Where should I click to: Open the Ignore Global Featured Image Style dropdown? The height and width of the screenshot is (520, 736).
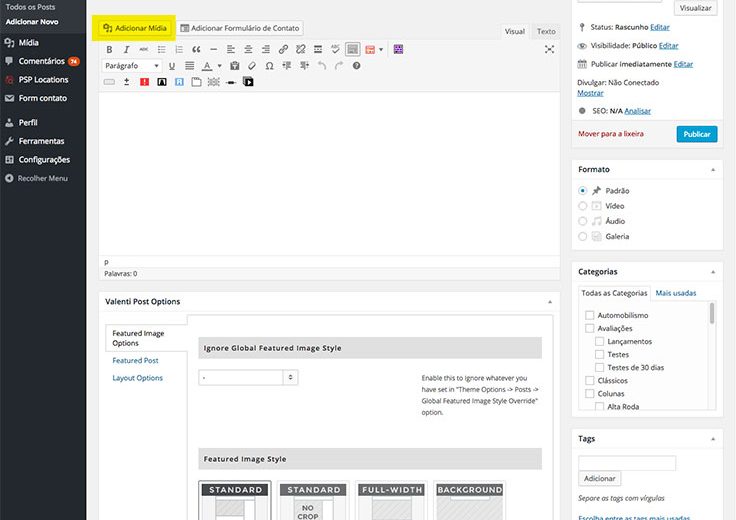point(248,377)
